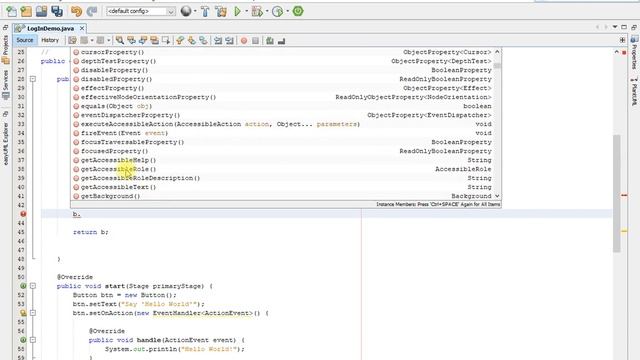Select getAccessibleHelp() completion item
The height and width of the screenshot is (360, 640).
click(x=282, y=160)
